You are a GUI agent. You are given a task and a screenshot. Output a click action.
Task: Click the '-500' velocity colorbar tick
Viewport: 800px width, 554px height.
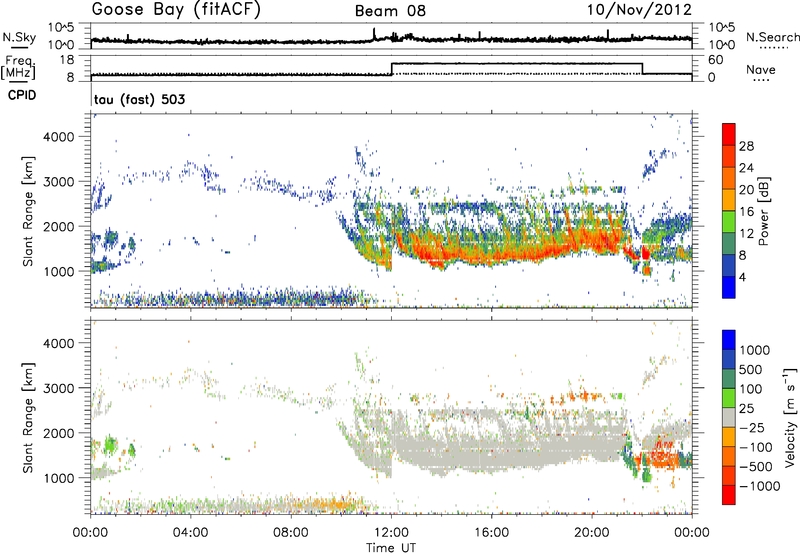(x=756, y=466)
